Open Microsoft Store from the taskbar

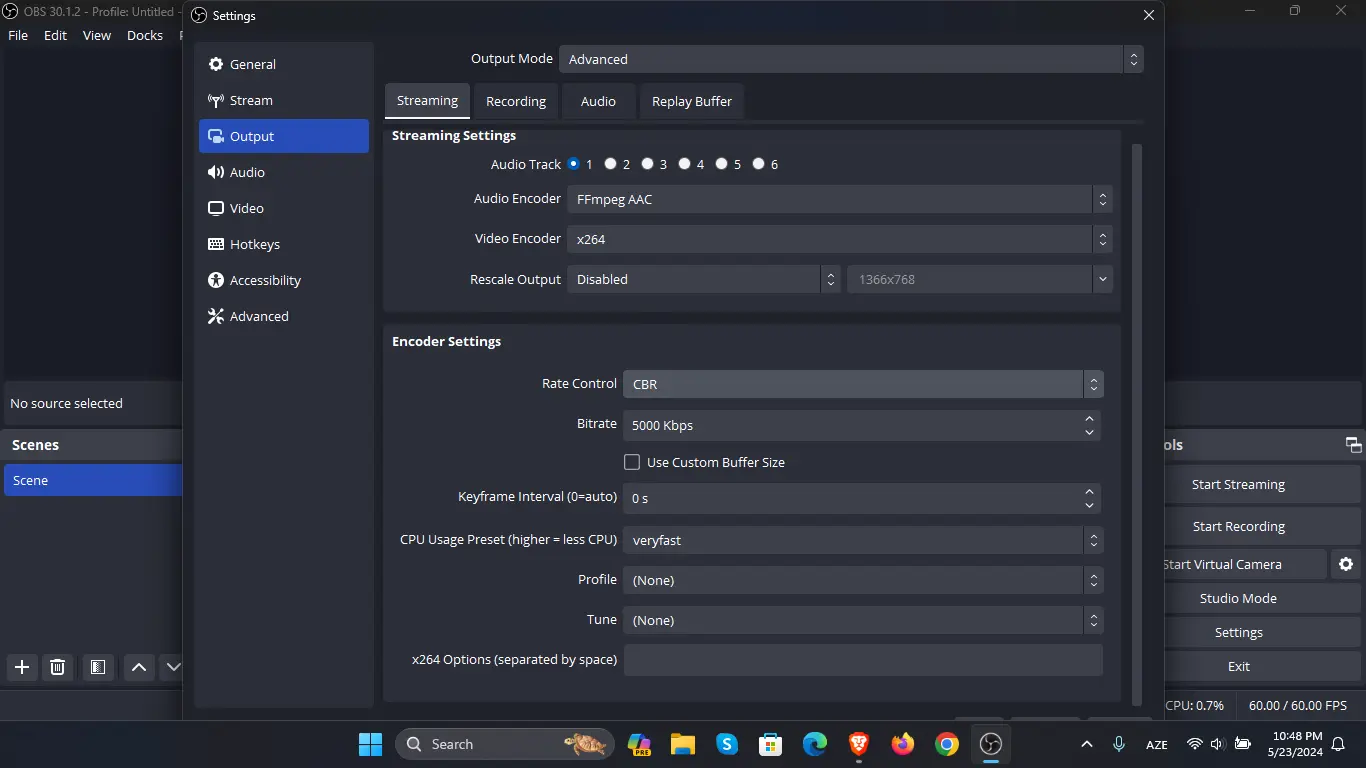(x=771, y=744)
